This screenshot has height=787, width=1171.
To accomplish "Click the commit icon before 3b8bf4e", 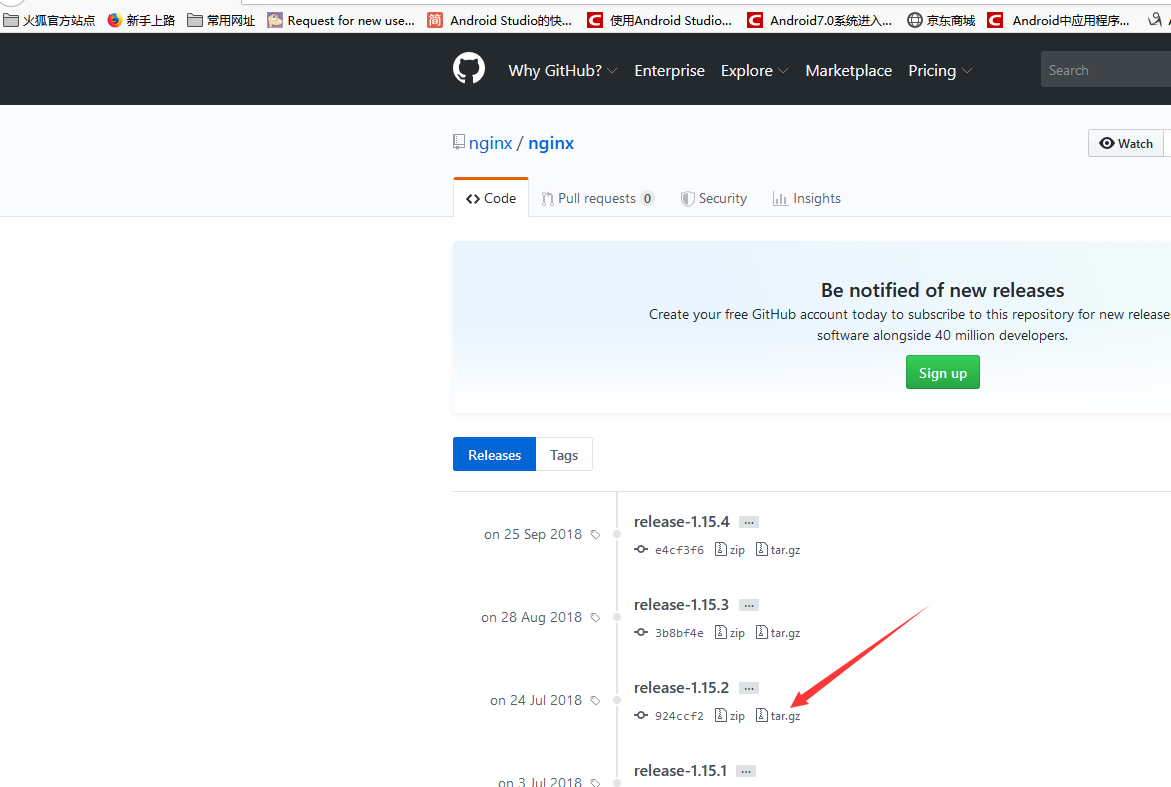I will pos(641,632).
